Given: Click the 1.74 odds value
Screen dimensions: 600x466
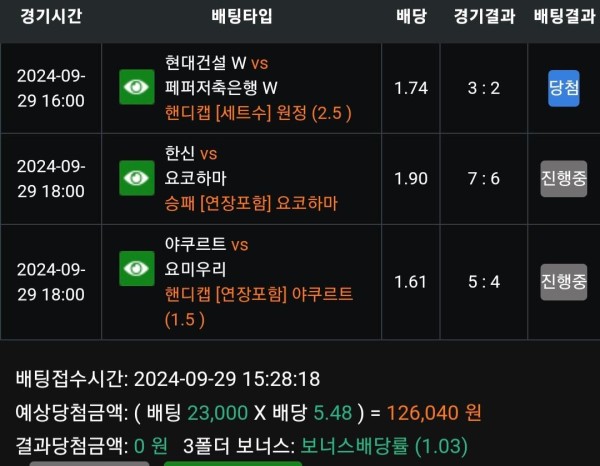Looking at the screenshot, I should [411, 88].
